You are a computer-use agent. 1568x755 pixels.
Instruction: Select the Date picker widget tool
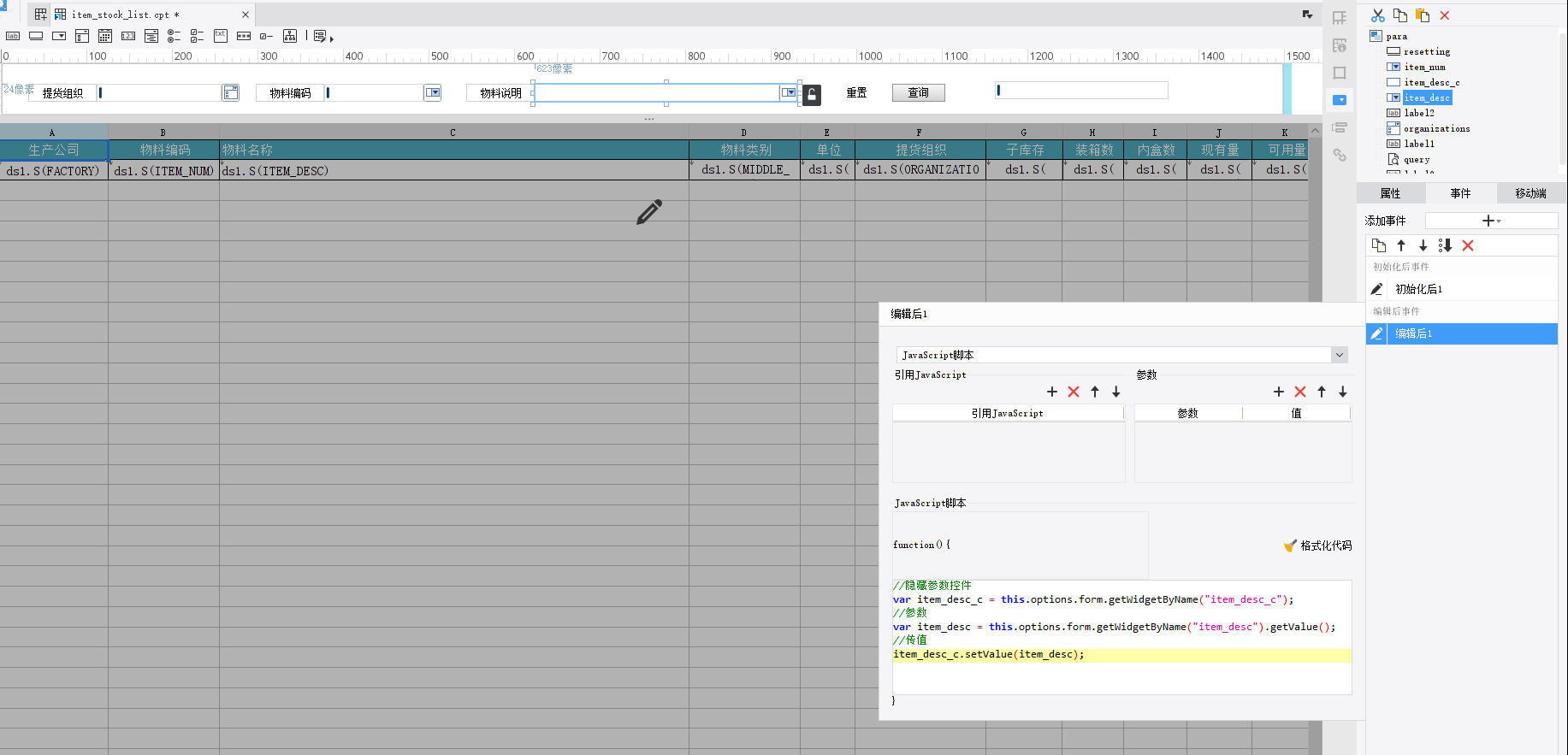point(105,36)
